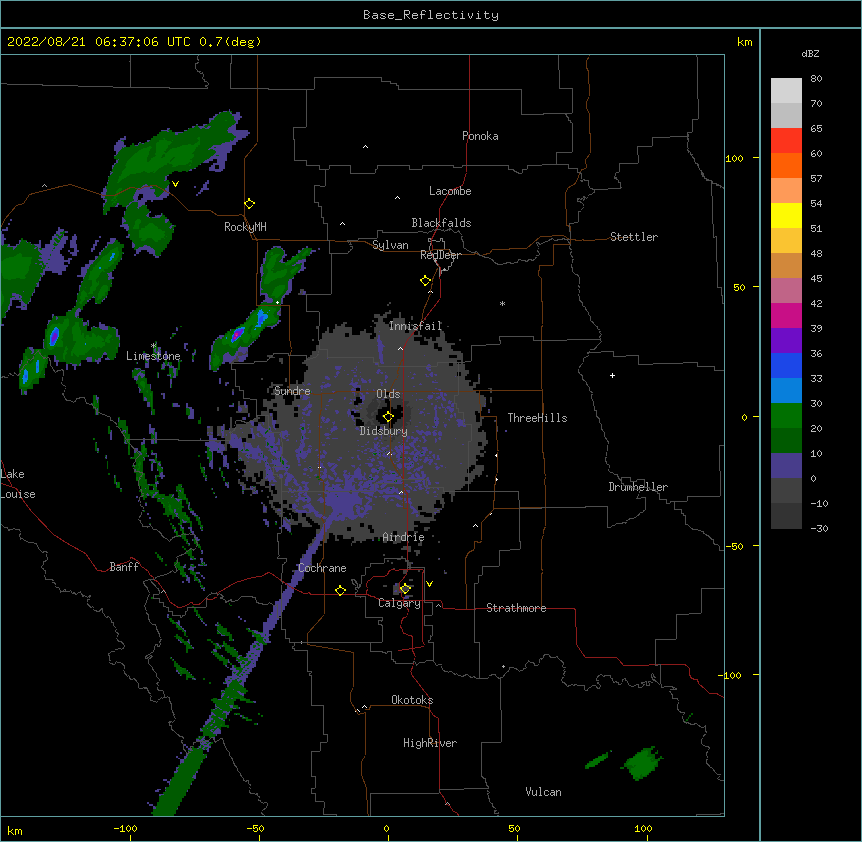862x842 pixels.
Task: Select the radar site diamond between Olds and Didsbury
Action: point(388,417)
